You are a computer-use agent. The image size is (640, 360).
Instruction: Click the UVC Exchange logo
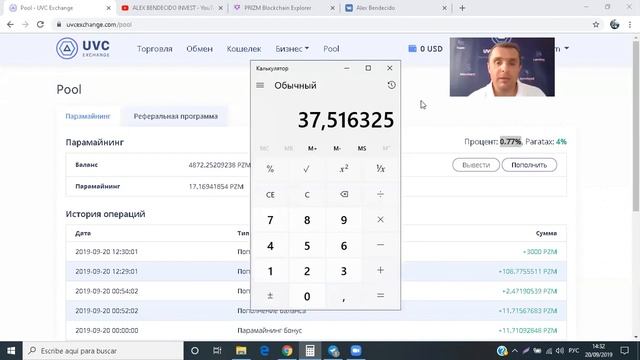pos(83,48)
